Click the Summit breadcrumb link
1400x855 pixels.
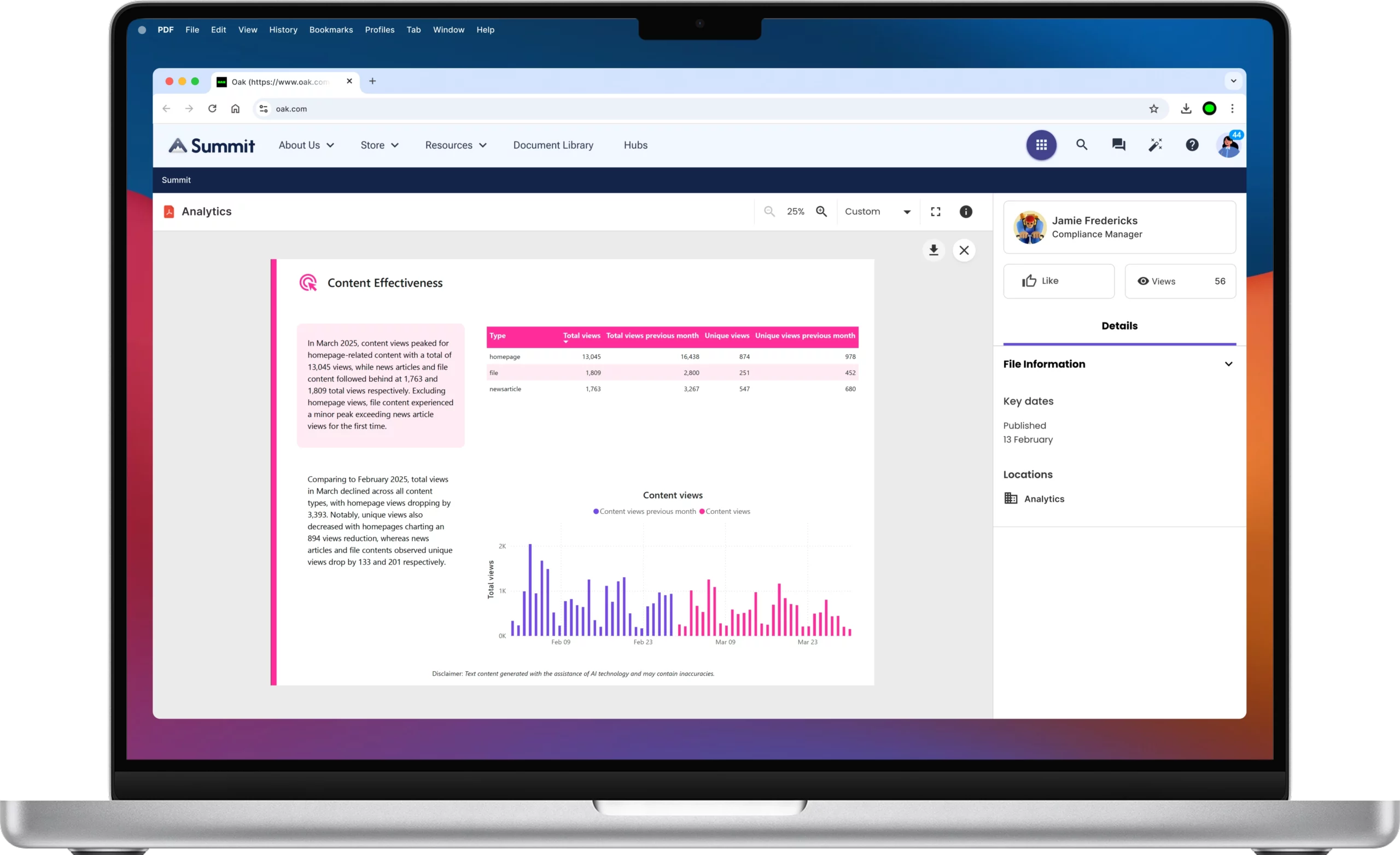[176, 180]
